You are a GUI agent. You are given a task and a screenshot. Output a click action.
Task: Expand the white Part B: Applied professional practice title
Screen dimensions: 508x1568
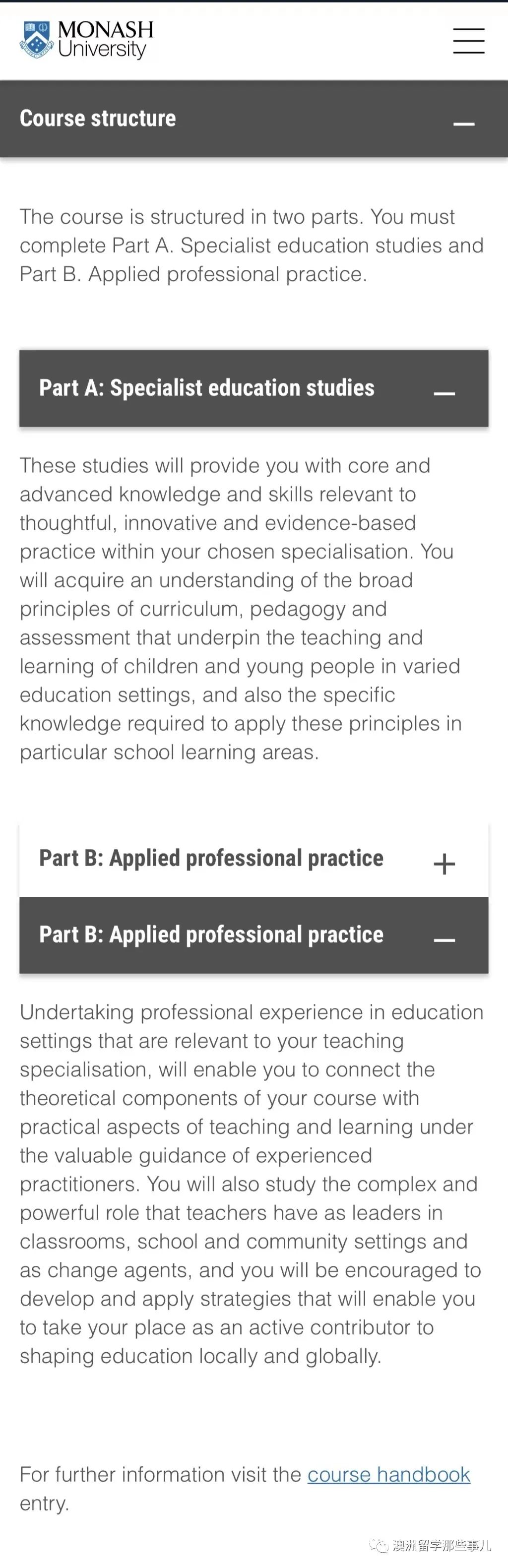point(211,858)
